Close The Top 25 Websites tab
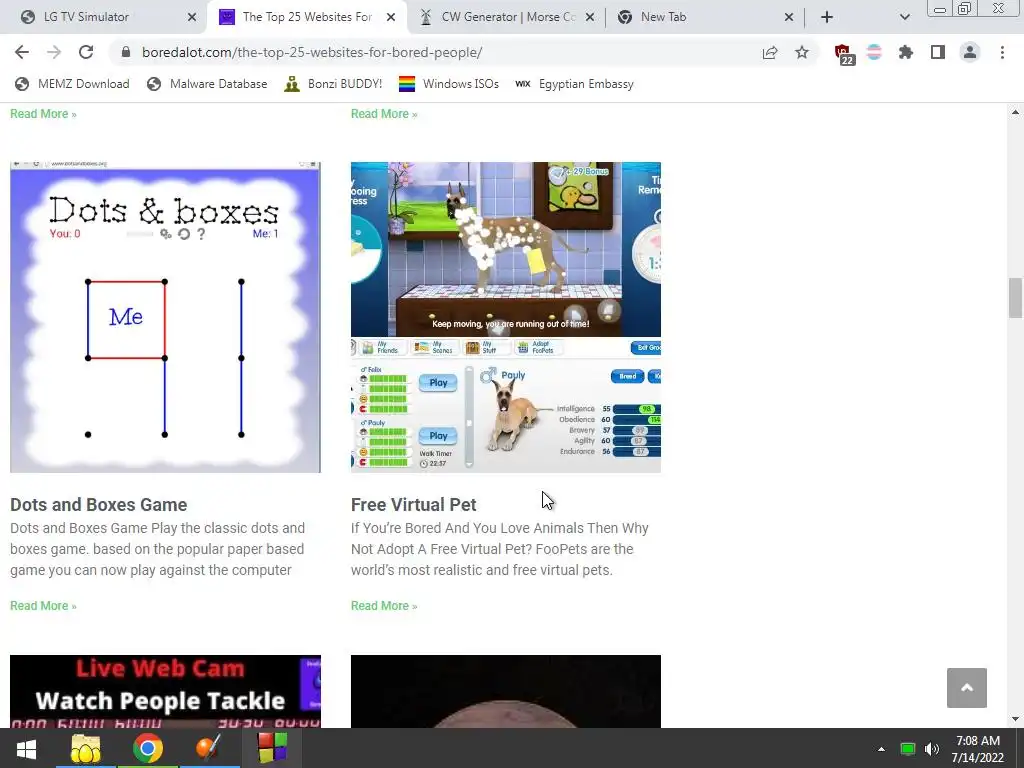 point(391,17)
